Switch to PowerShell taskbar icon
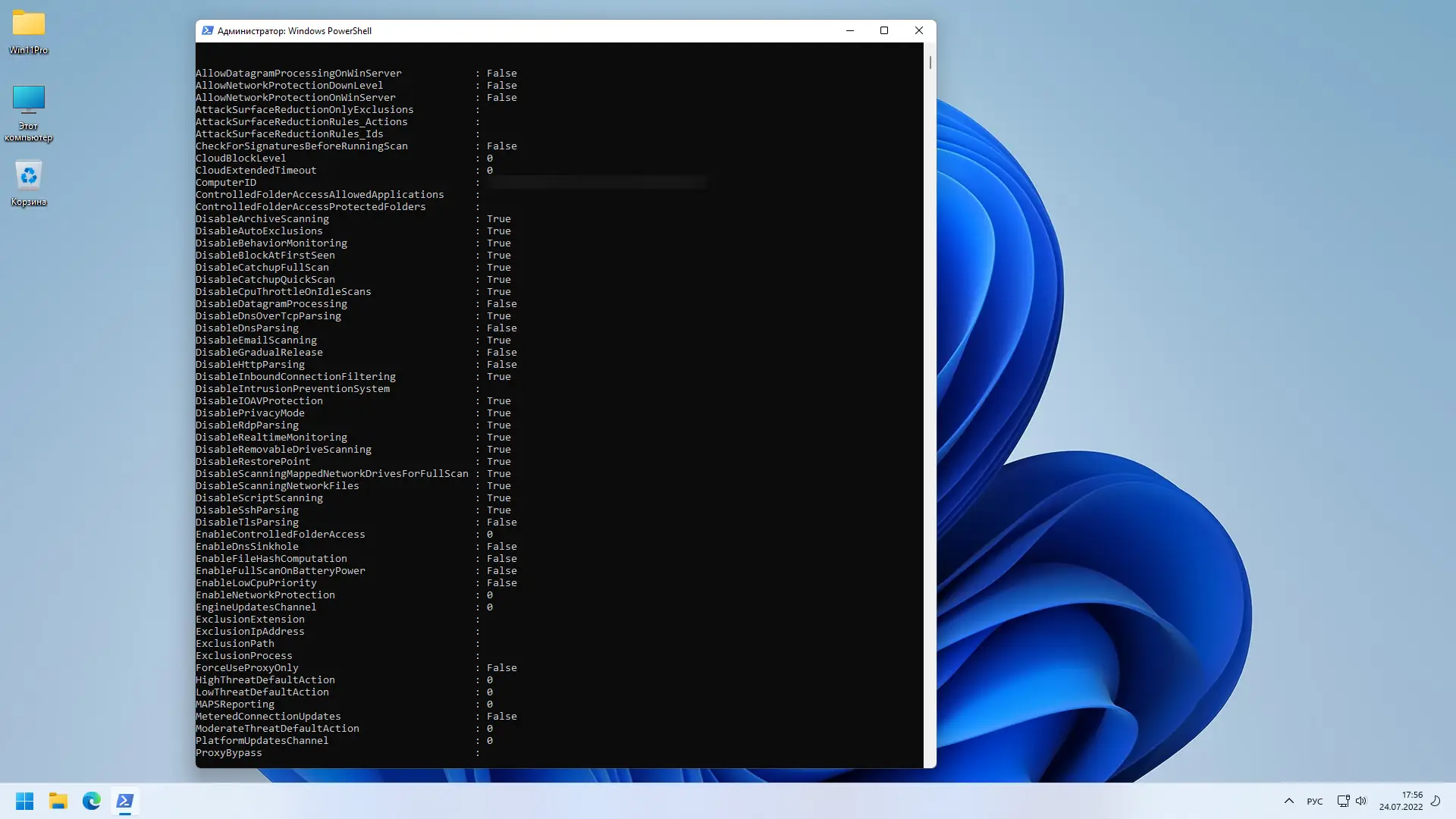Image resolution: width=1456 pixels, height=819 pixels. pos(124,801)
